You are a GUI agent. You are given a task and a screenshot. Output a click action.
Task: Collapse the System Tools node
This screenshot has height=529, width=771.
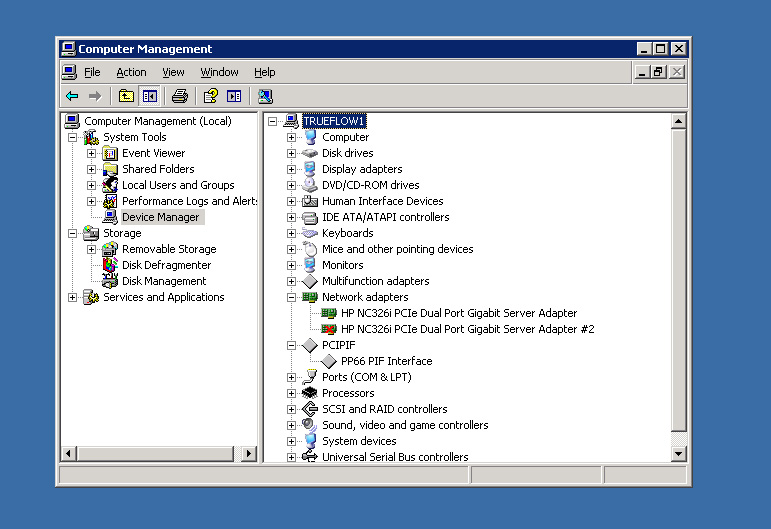click(x=73, y=137)
